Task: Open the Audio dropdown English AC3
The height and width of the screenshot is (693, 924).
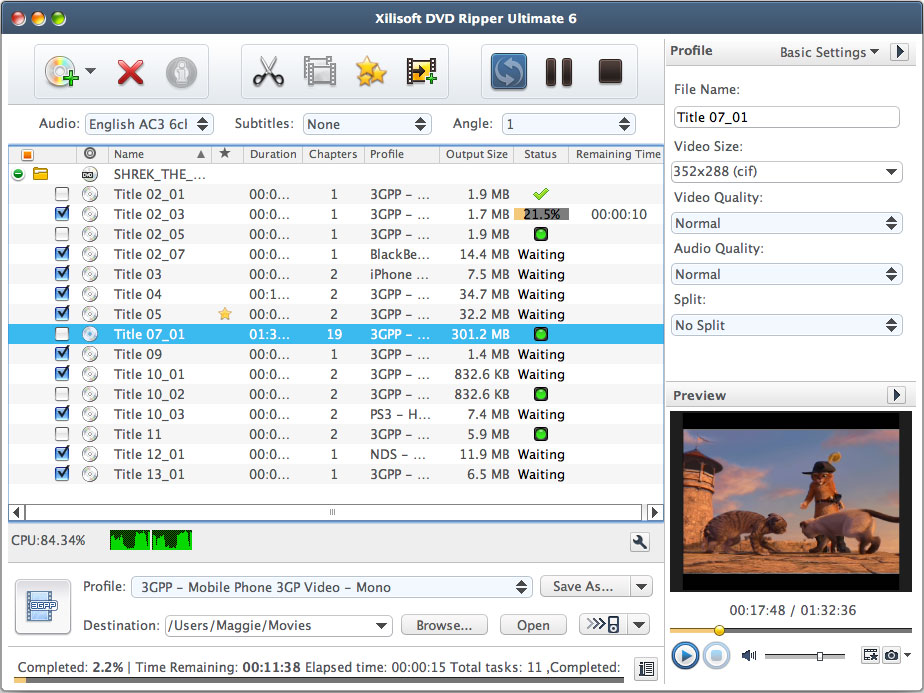Action: tap(149, 124)
